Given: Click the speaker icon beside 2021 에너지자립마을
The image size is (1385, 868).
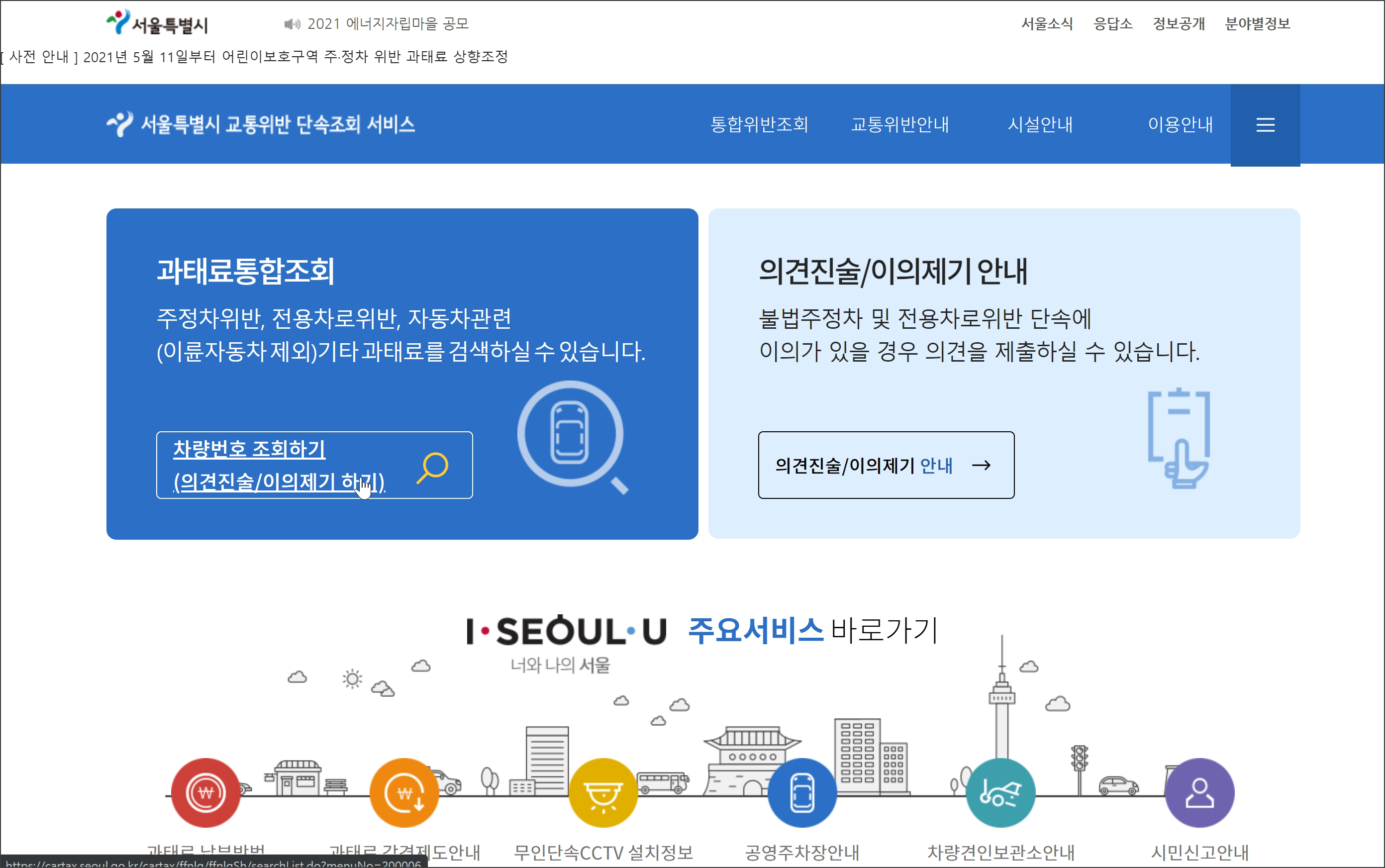Looking at the screenshot, I should tap(292, 24).
